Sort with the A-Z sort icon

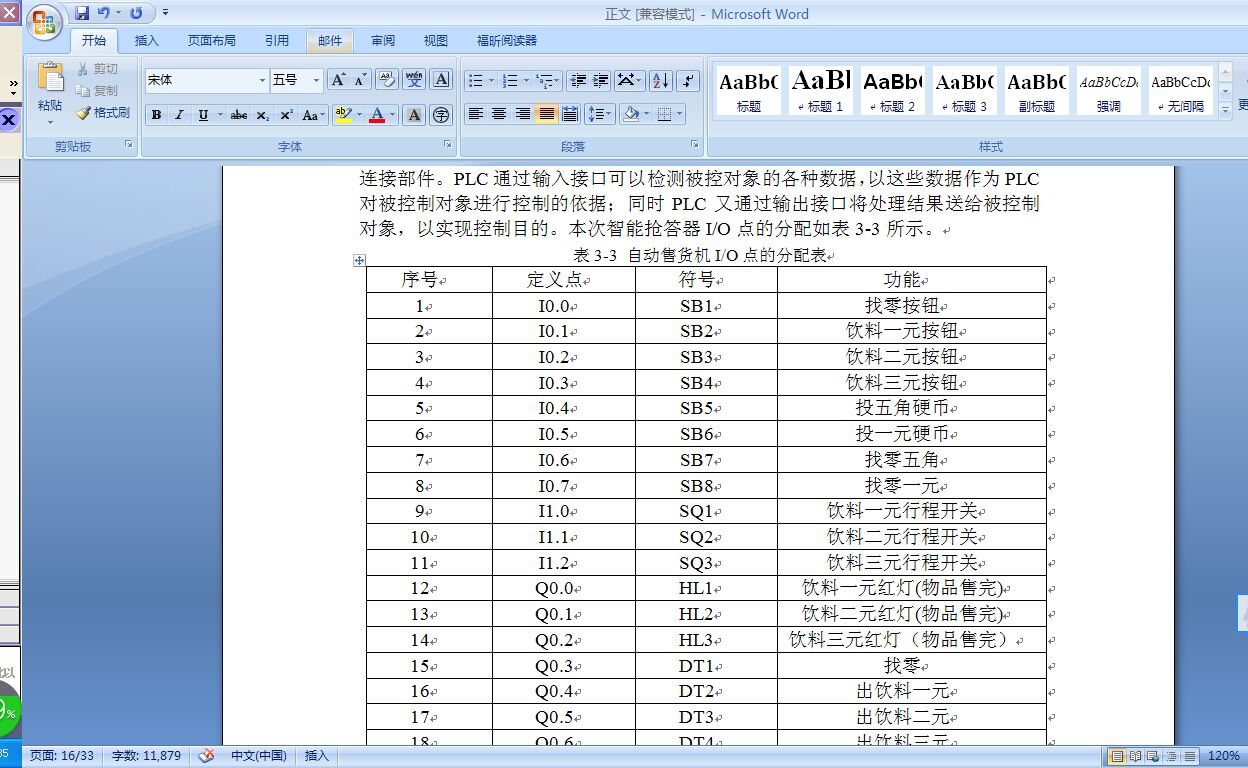click(661, 80)
